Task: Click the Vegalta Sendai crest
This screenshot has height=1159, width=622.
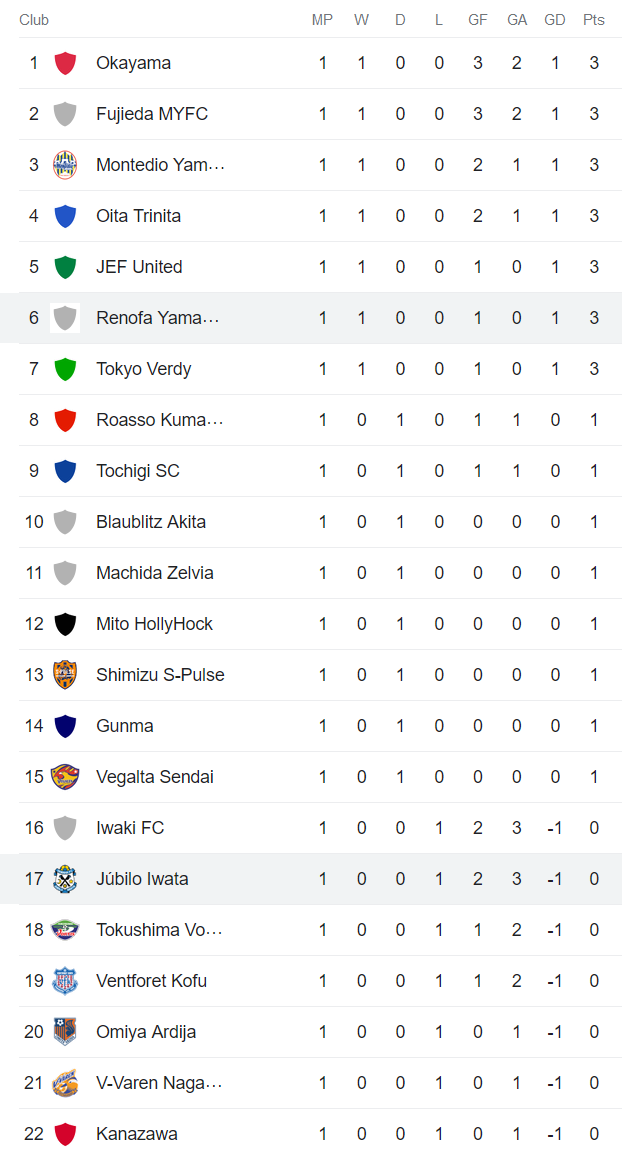Action: [x=64, y=776]
